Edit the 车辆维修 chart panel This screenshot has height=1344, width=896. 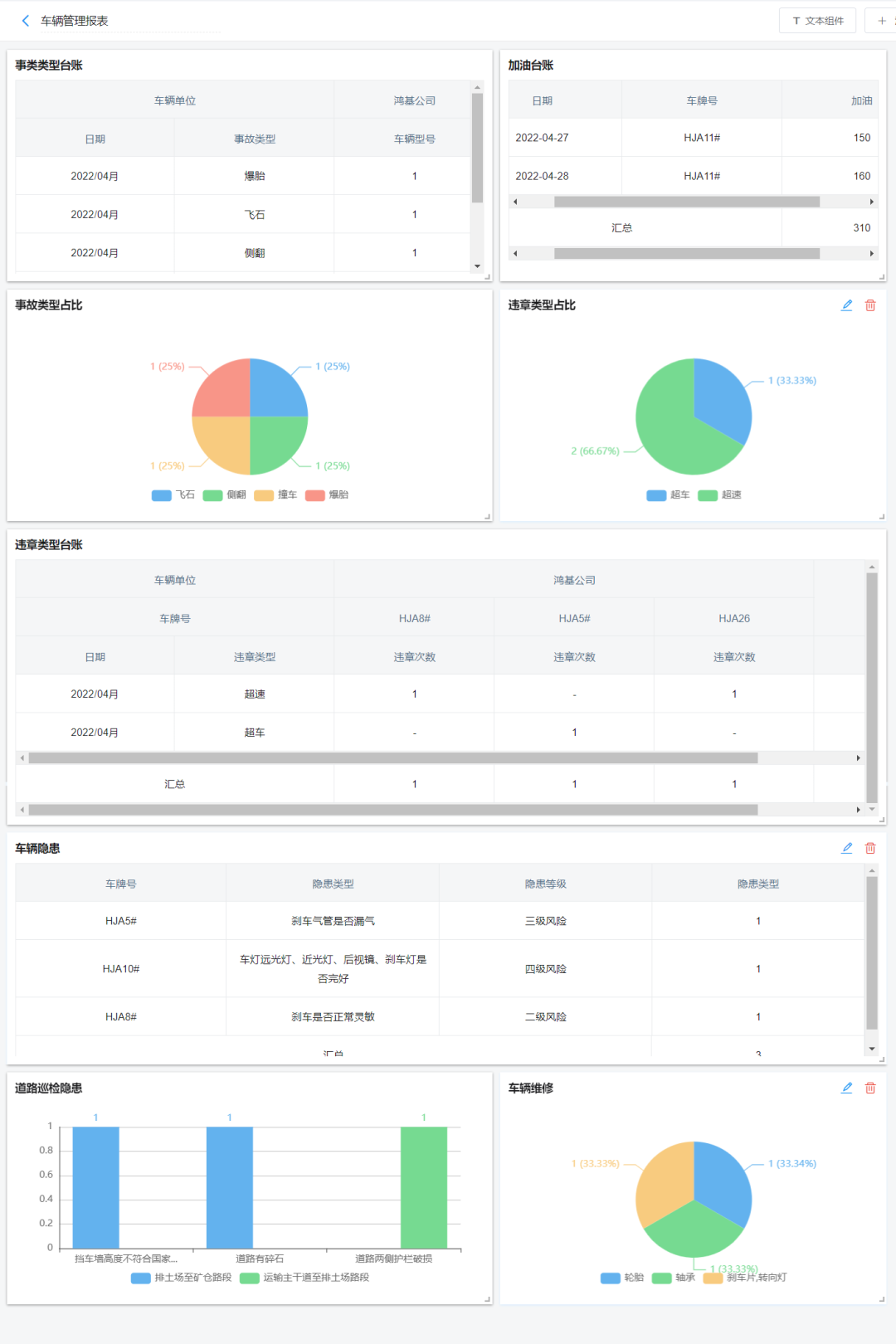[846, 1088]
